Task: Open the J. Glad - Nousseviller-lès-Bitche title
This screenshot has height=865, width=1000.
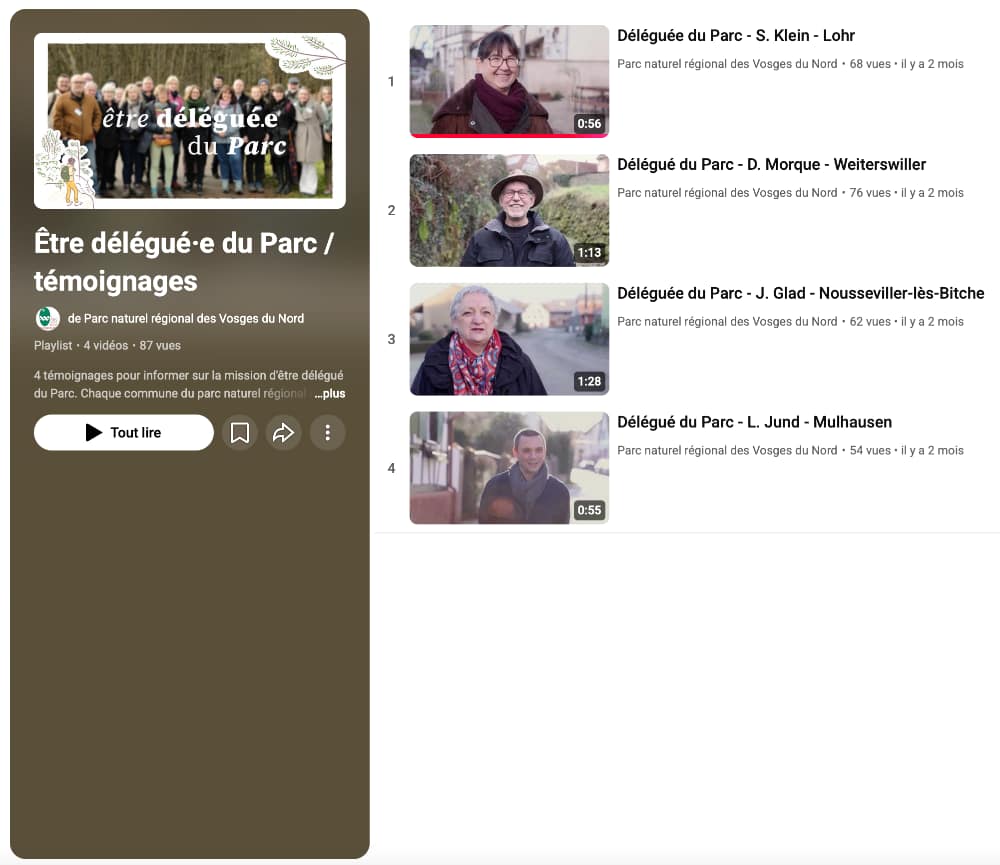Action: coord(800,294)
